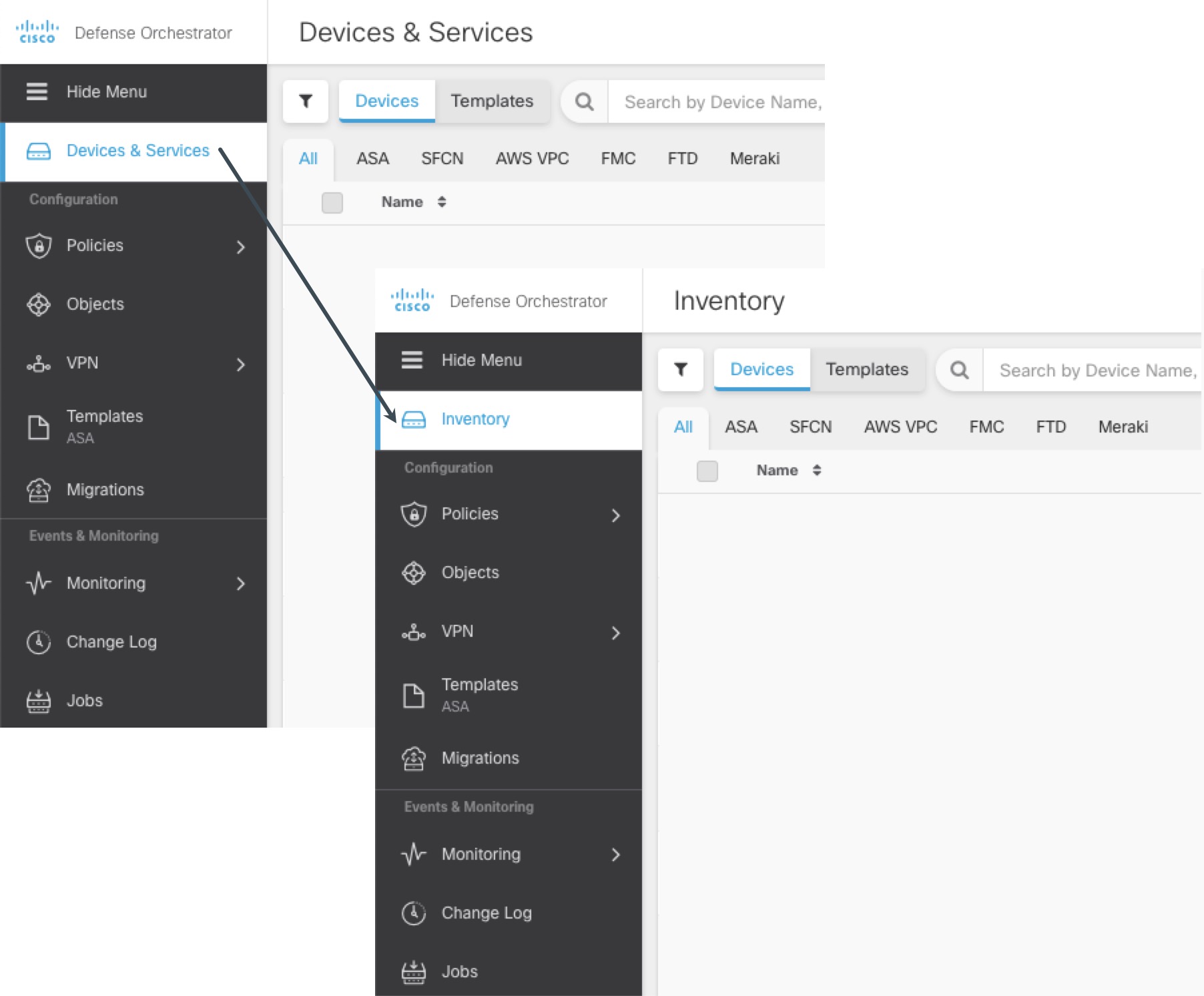The width and height of the screenshot is (1204, 996).
Task: Expand the VPN chevron in the Inventory sidebar
Action: pos(615,633)
